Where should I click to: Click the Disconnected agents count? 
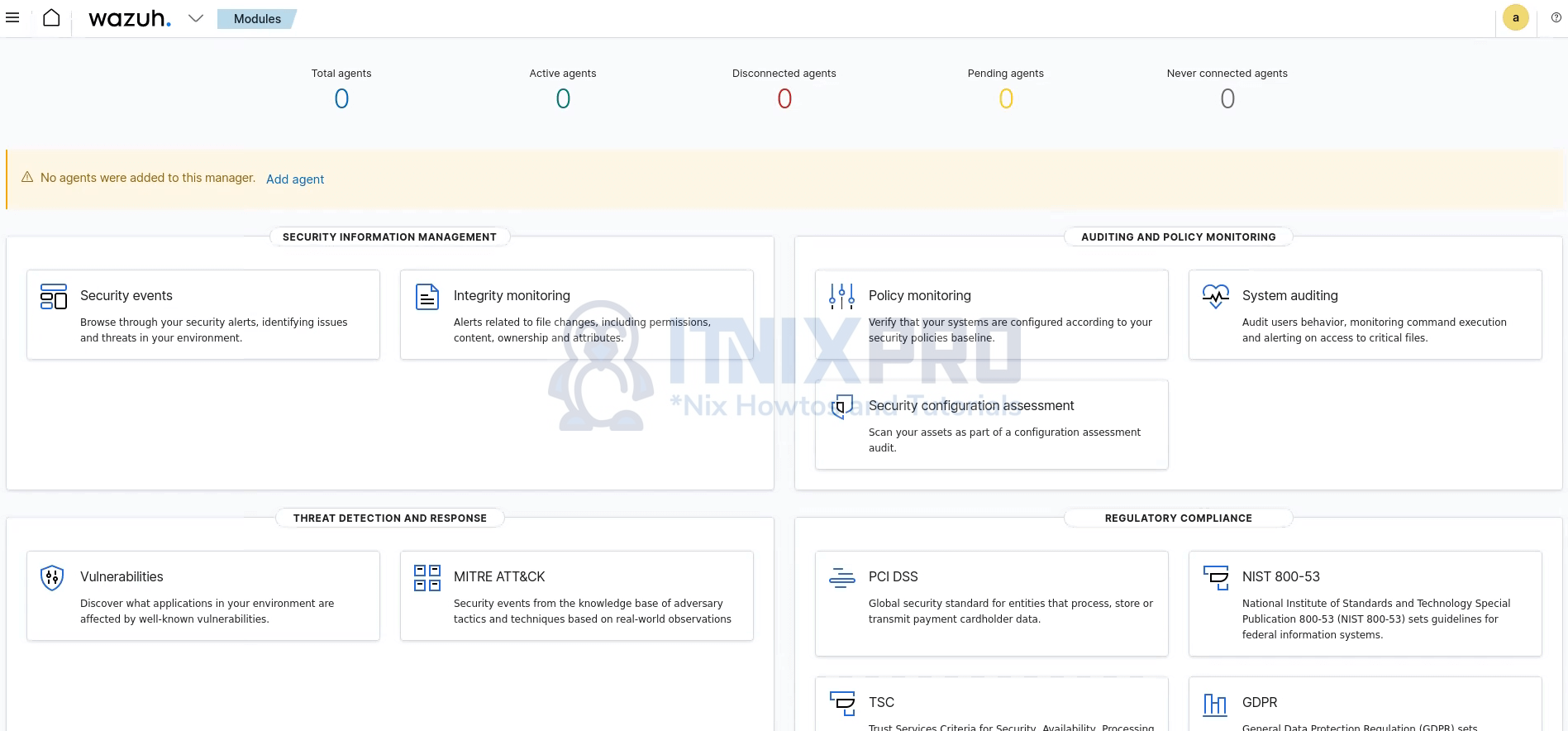(x=784, y=99)
